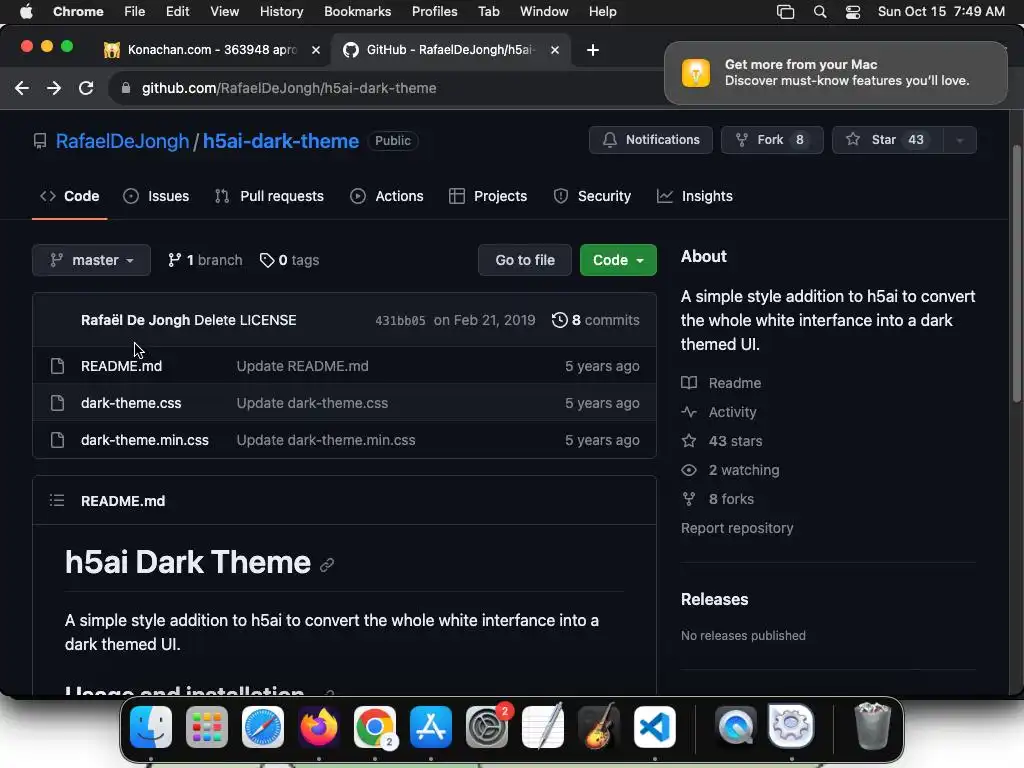Fork the repository with the Fork button
This screenshot has width=1024, height=768.
click(x=772, y=140)
